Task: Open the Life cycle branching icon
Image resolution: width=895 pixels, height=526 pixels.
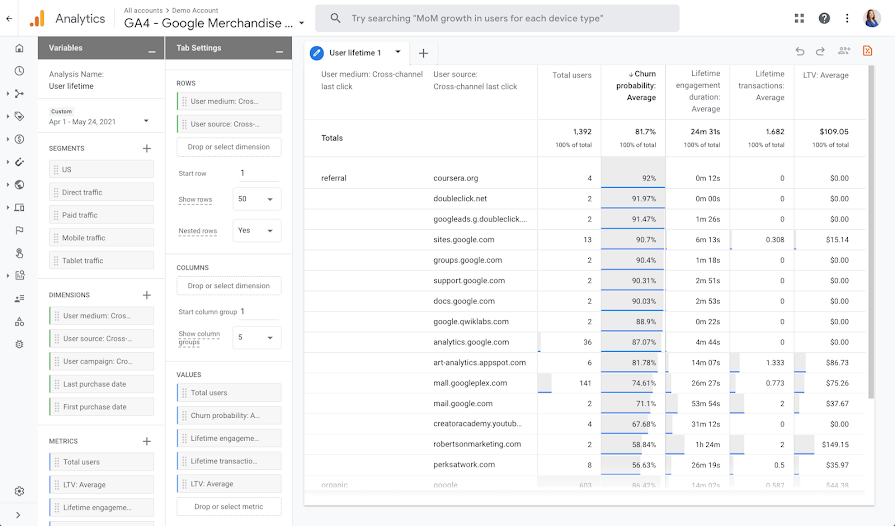Action: coord(19,94)
